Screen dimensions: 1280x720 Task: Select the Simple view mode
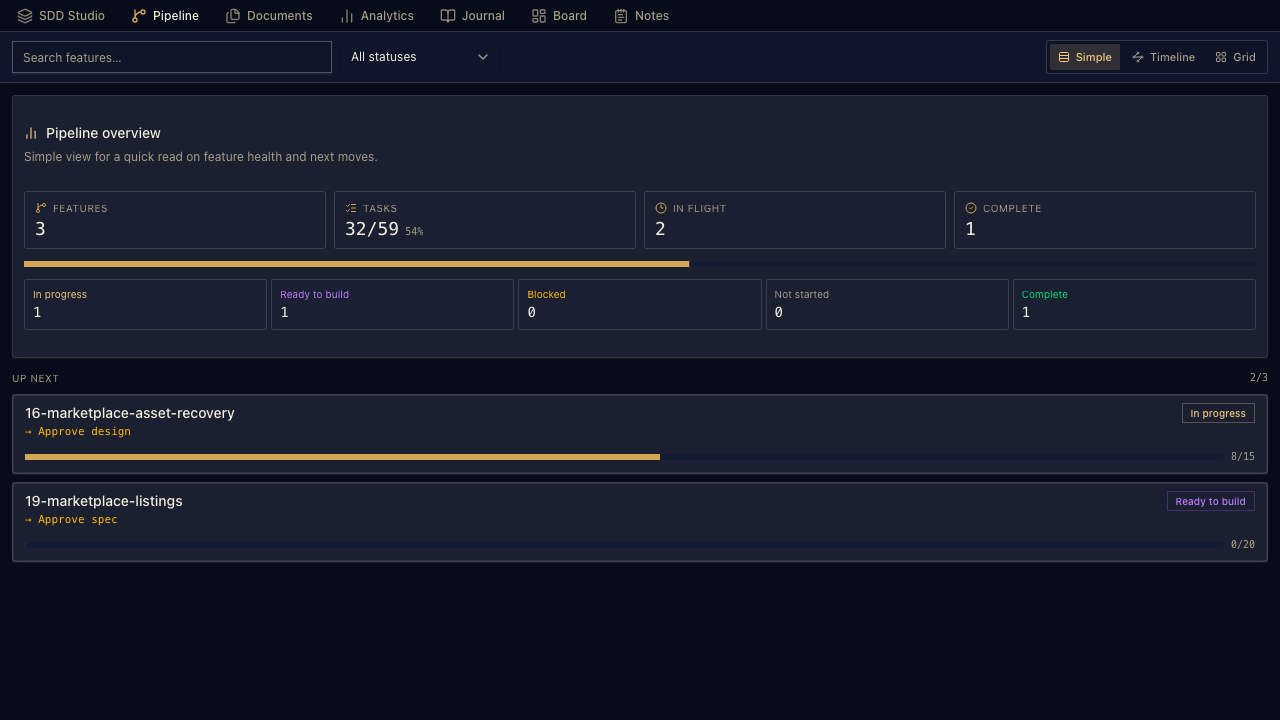(1085, 57)
